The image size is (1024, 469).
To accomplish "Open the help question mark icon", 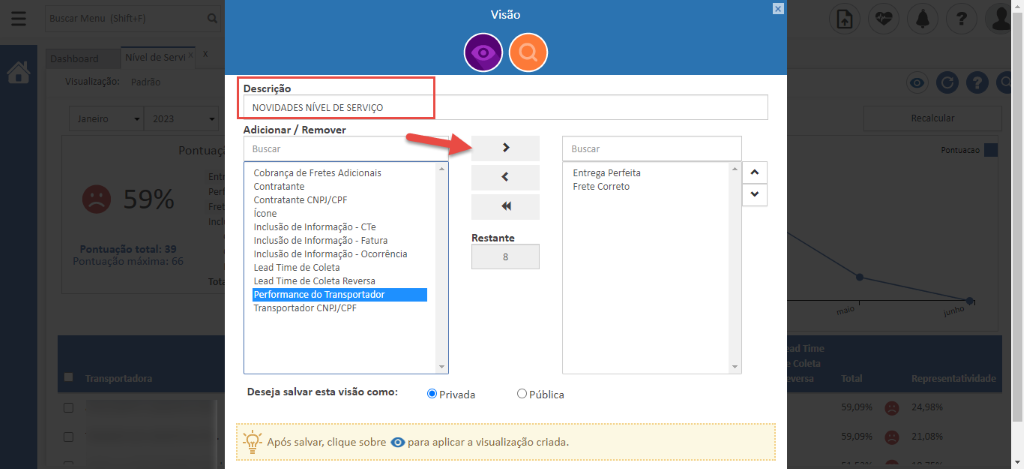I will pyautogui.click(x=961, y=19).
